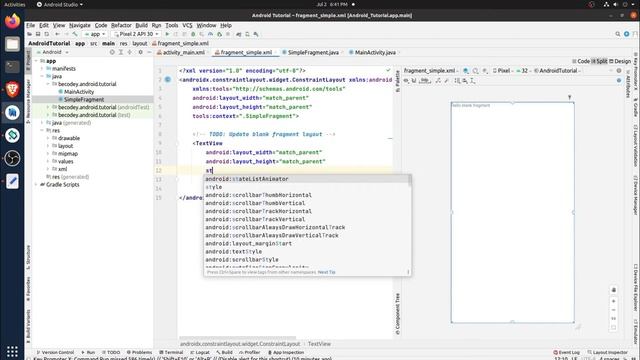
Task: Click the Save All toolbar icon
Action: [x=38, y=34]
